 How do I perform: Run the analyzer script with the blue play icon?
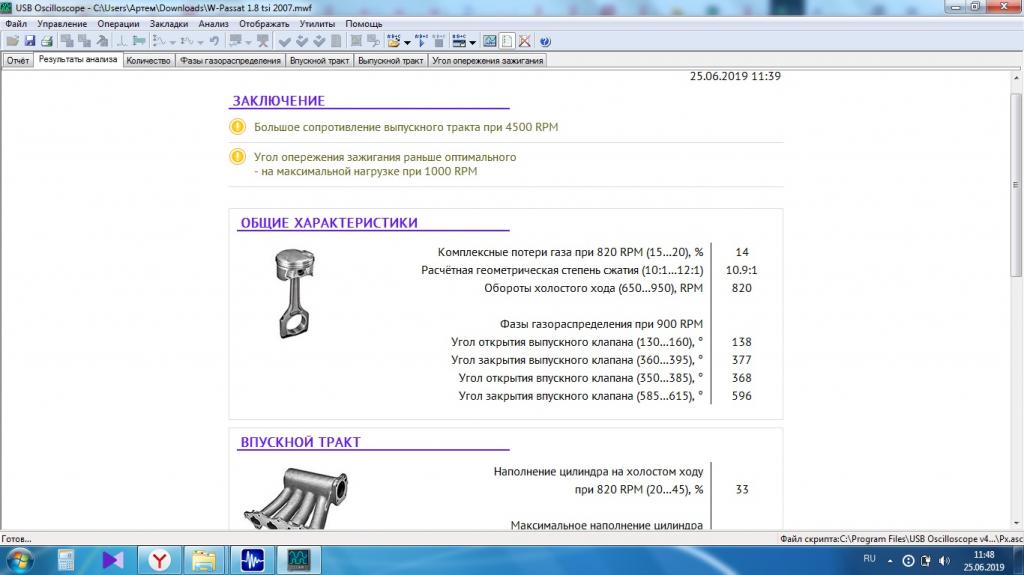(x=421, y=41)
